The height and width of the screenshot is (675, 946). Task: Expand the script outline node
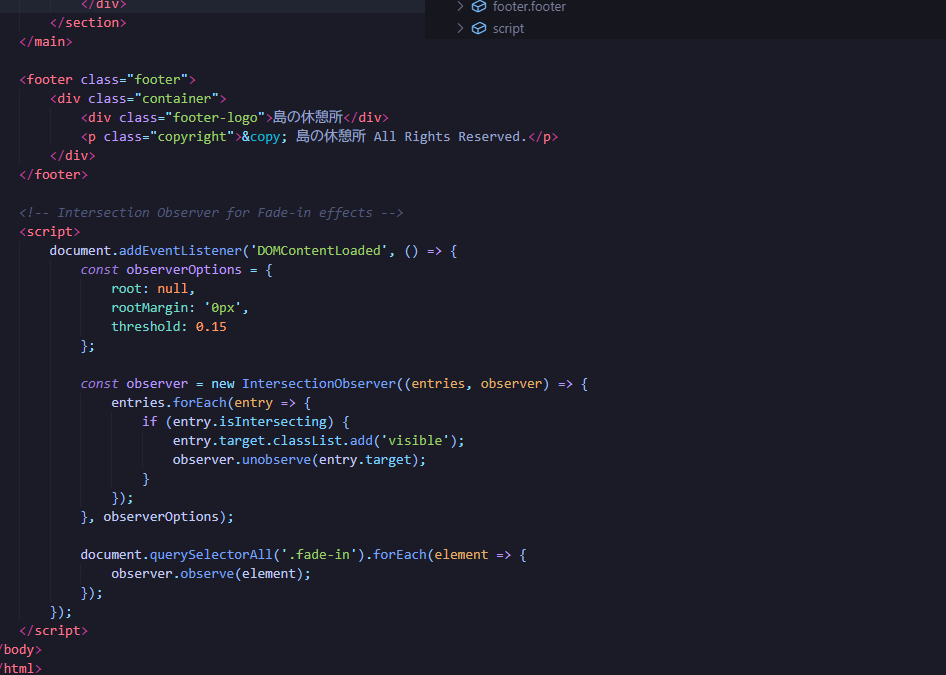point(460,29)
